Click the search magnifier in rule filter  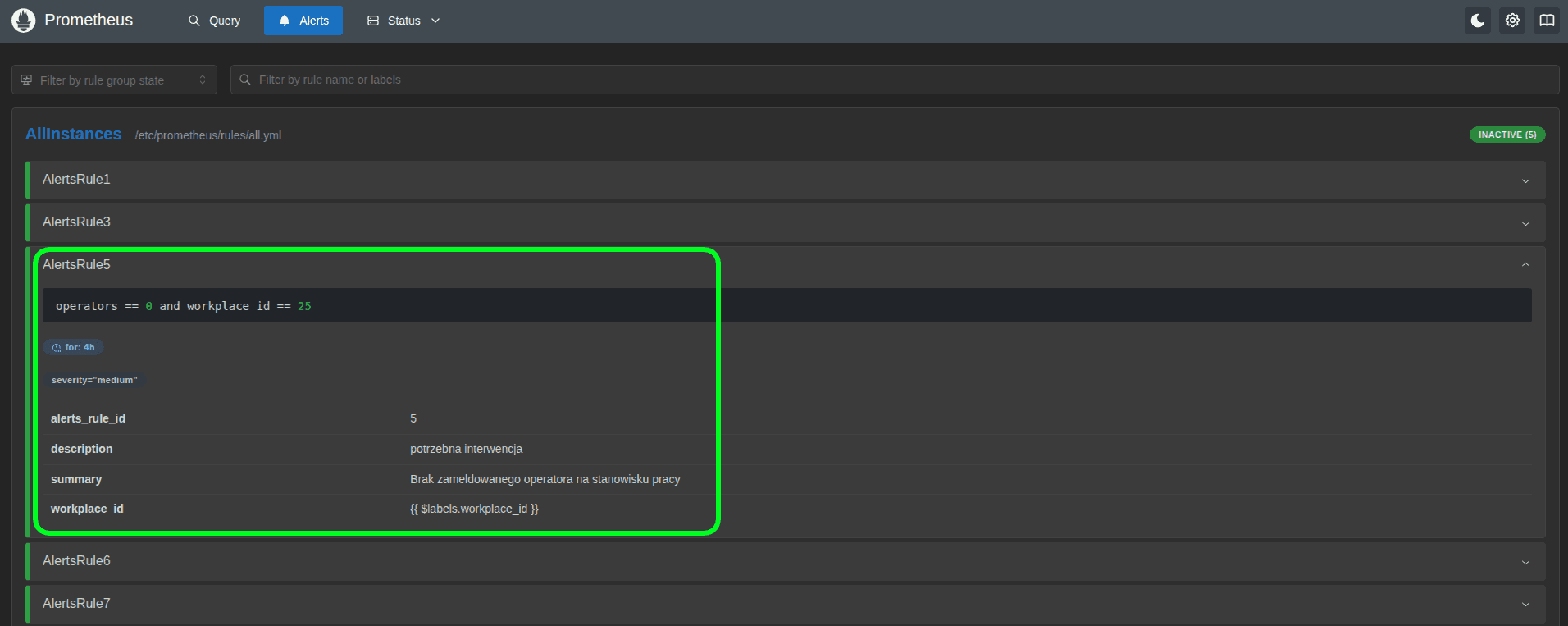tap(244, 80)
